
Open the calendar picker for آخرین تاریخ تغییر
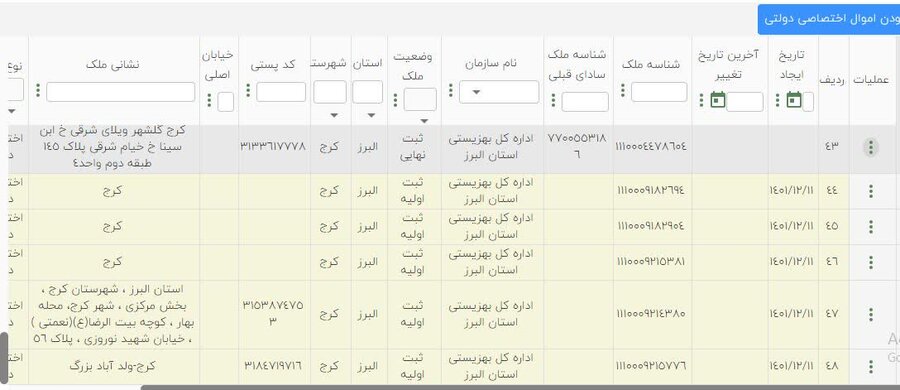tap(718, 99)
